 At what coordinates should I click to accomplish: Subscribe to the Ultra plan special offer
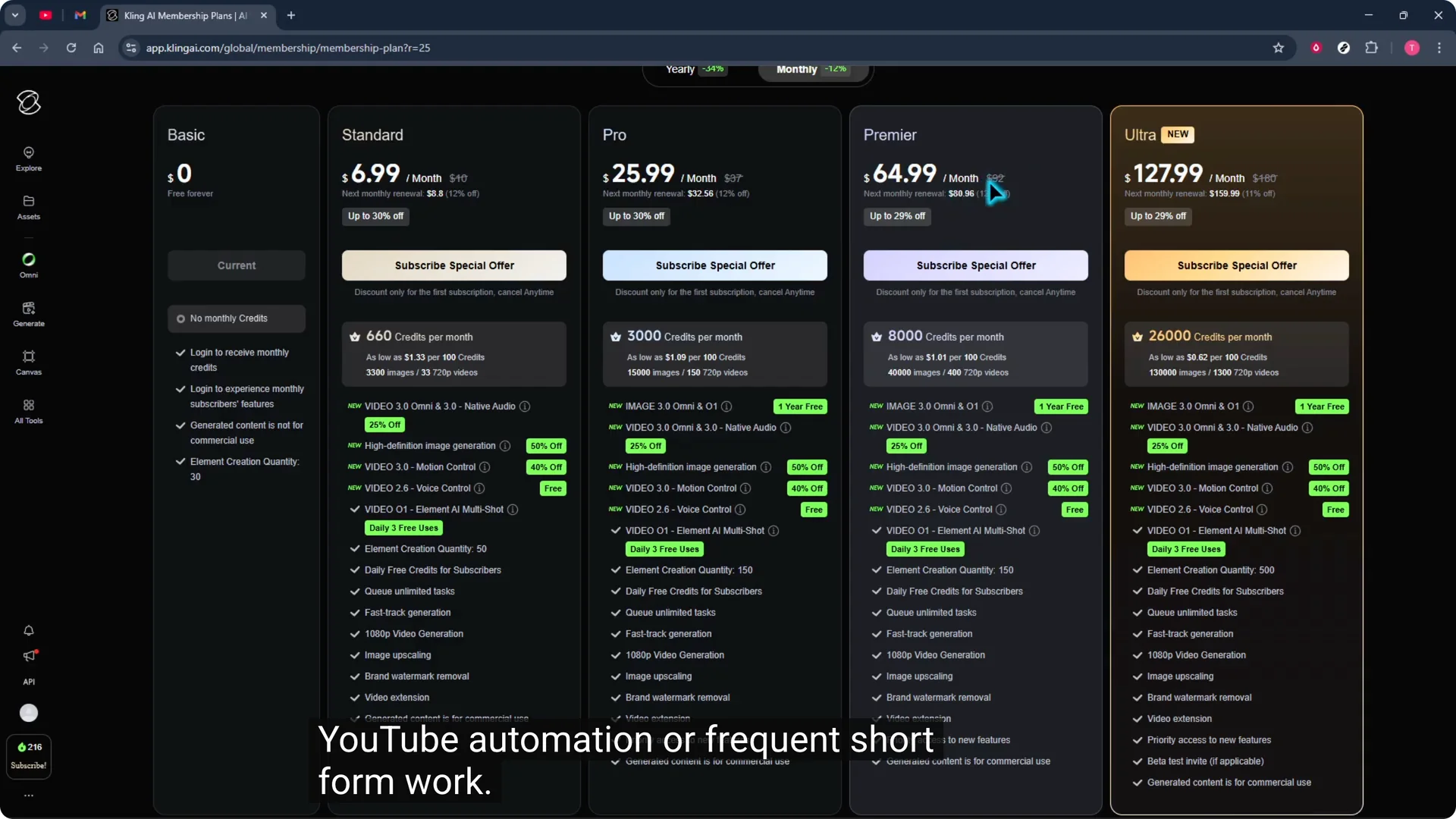pyautogui.click(x=1237, y=265)
